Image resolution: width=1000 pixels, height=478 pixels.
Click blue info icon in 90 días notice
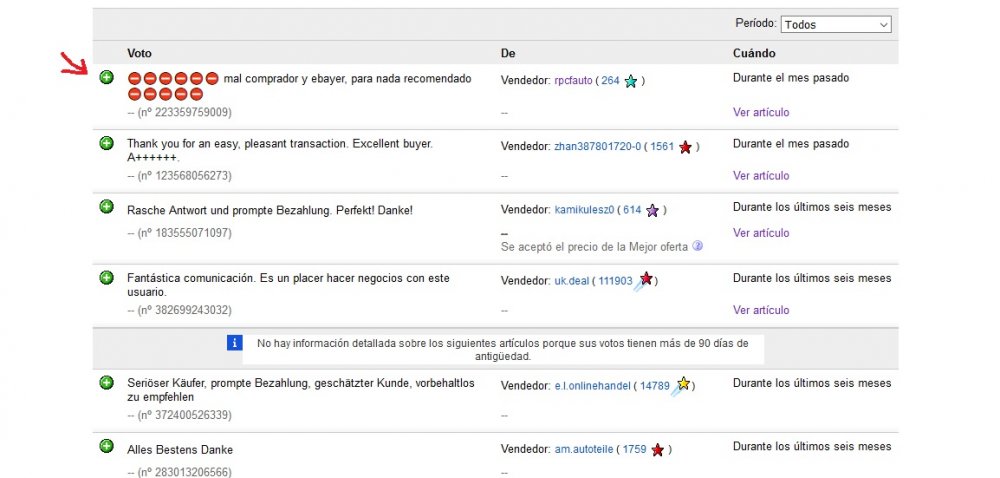click(x=234, y=343)
